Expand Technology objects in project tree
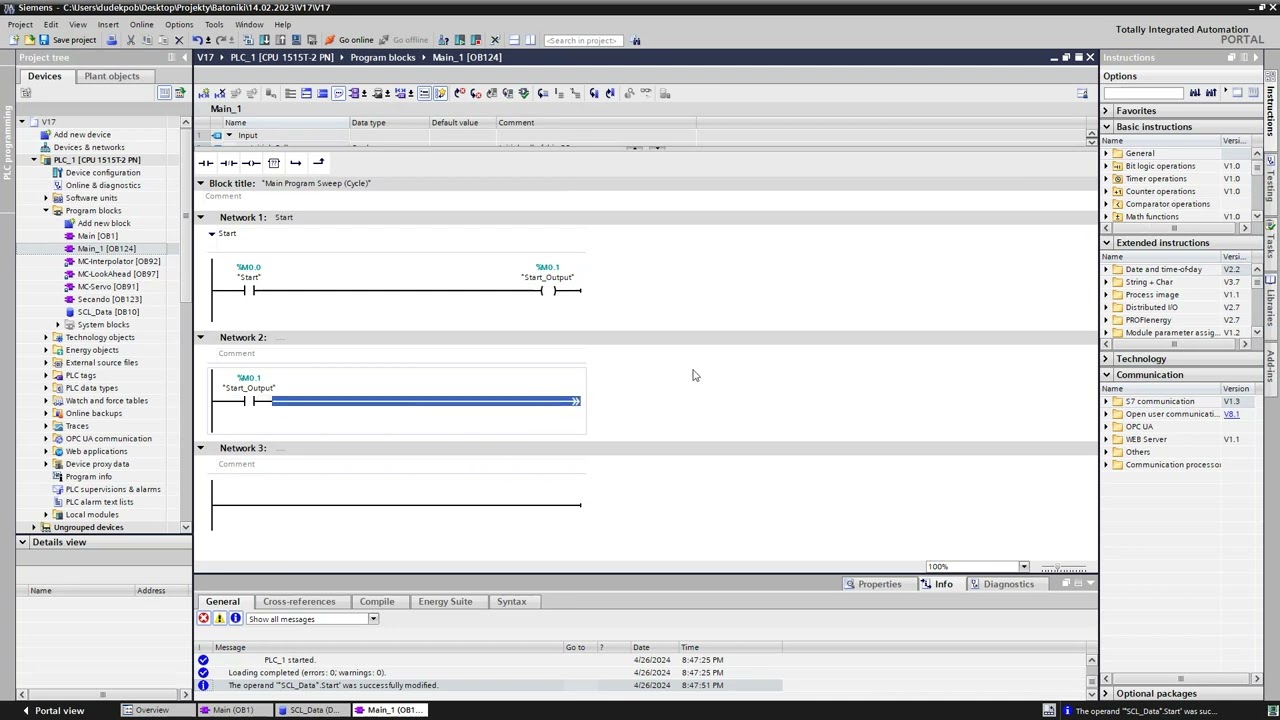This screenshot has width=1280, height=720. (x=45, y=337)
